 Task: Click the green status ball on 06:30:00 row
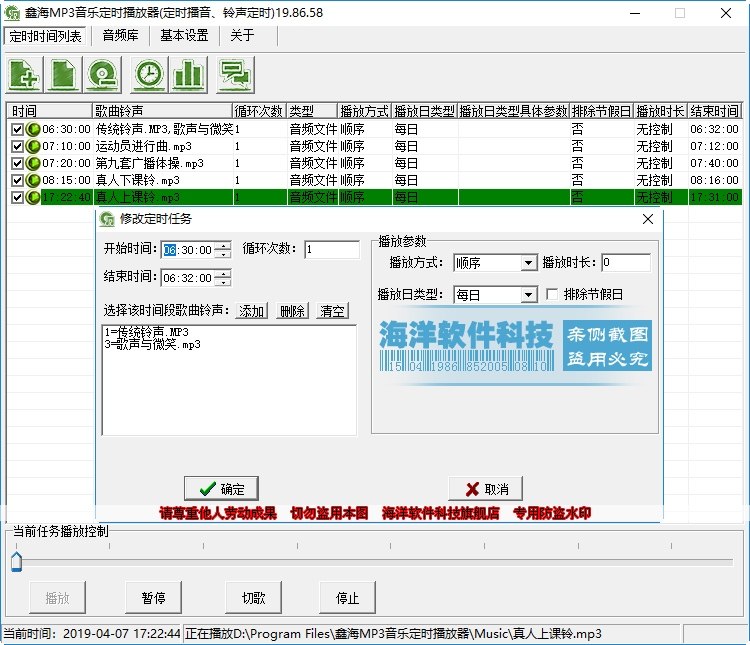point(33,129)
